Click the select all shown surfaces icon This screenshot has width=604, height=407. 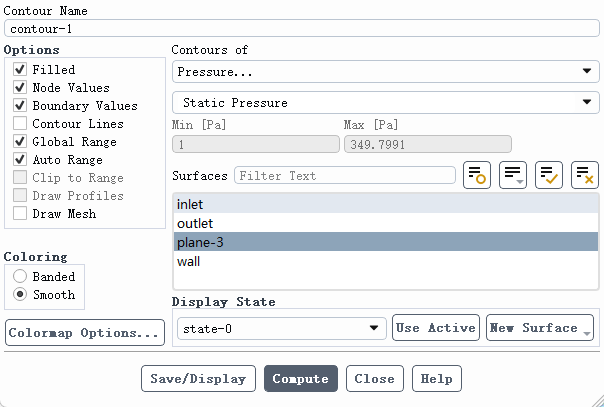tap(549, 175)
